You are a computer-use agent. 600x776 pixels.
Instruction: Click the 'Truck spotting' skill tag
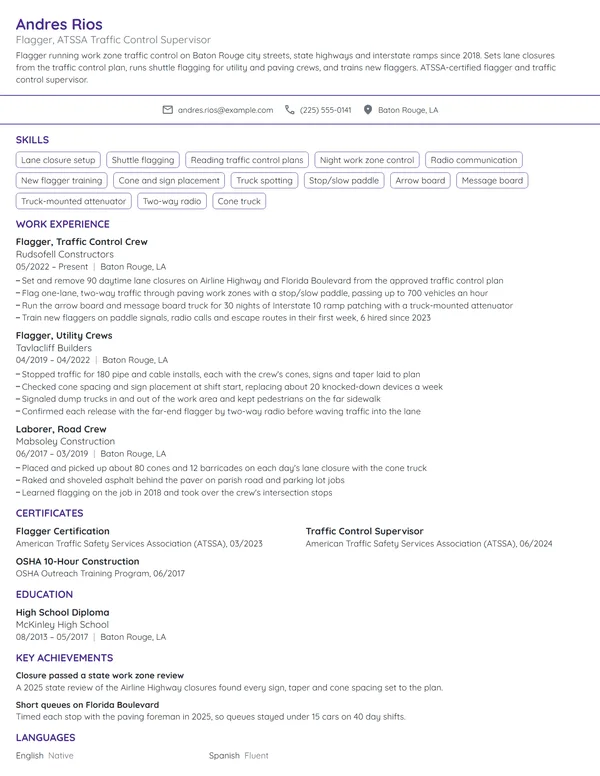tap(264, 181)
